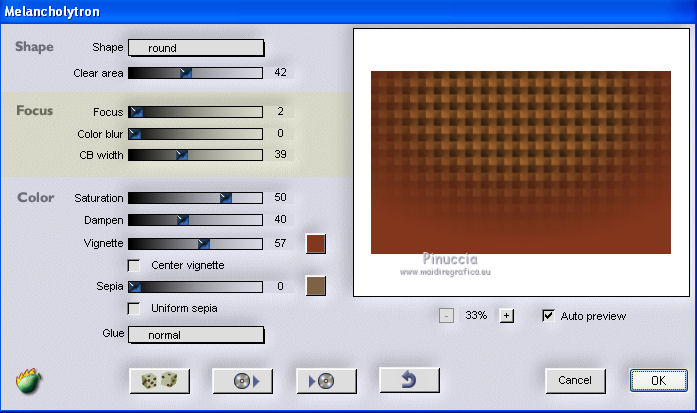The image size is (697, 413).
Task: Open the Sepia color swatch
Action: coord(316,286)
